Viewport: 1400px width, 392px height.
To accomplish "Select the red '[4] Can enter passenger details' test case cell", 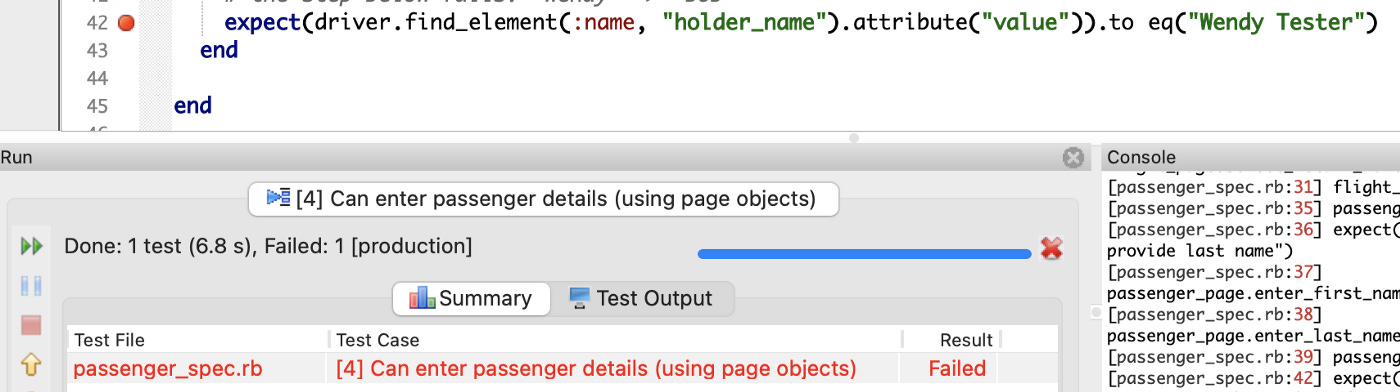I will tap(596, 369).
